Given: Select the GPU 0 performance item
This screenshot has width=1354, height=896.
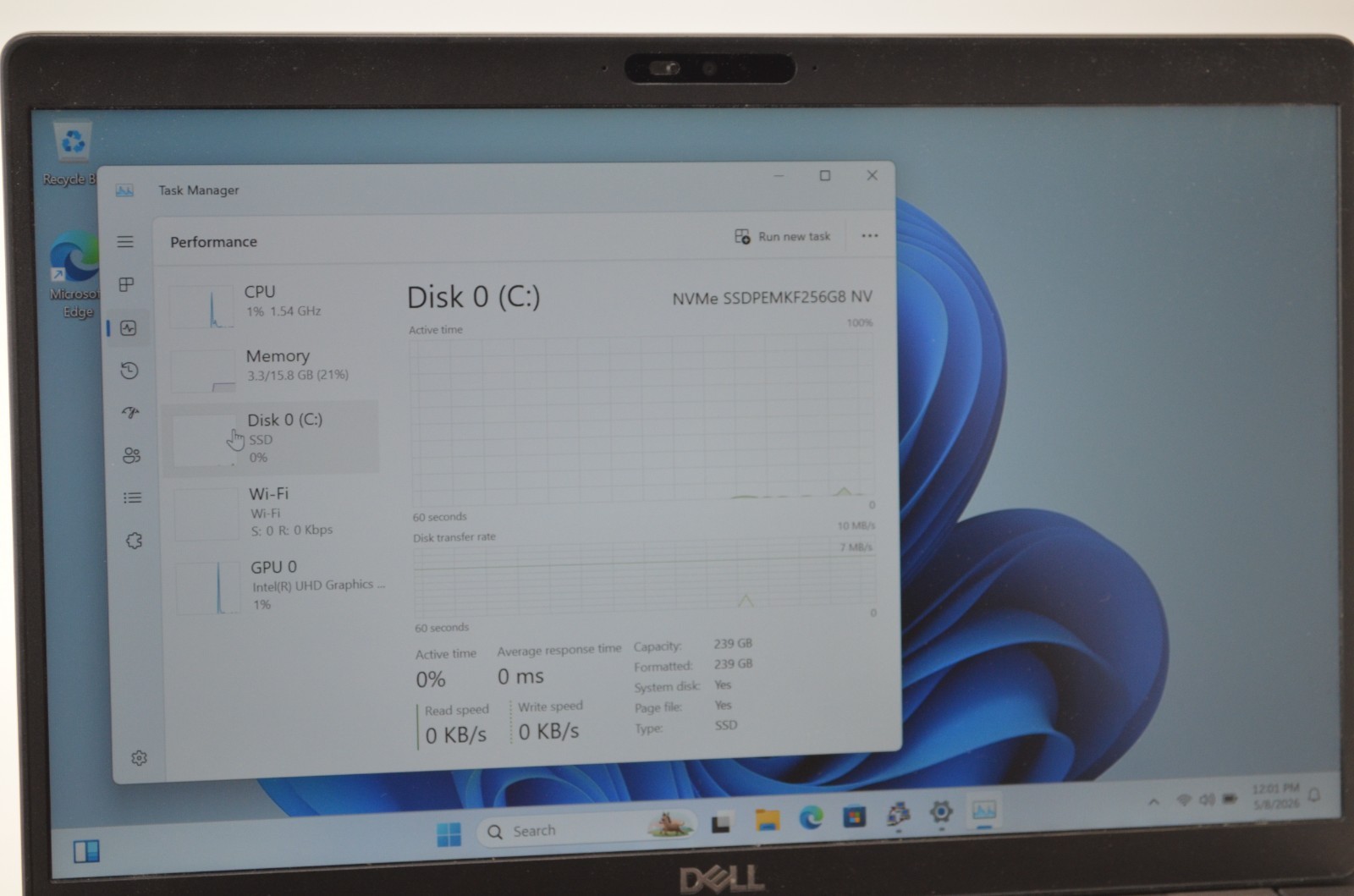Looking at the screenshot, I should 279,585.
